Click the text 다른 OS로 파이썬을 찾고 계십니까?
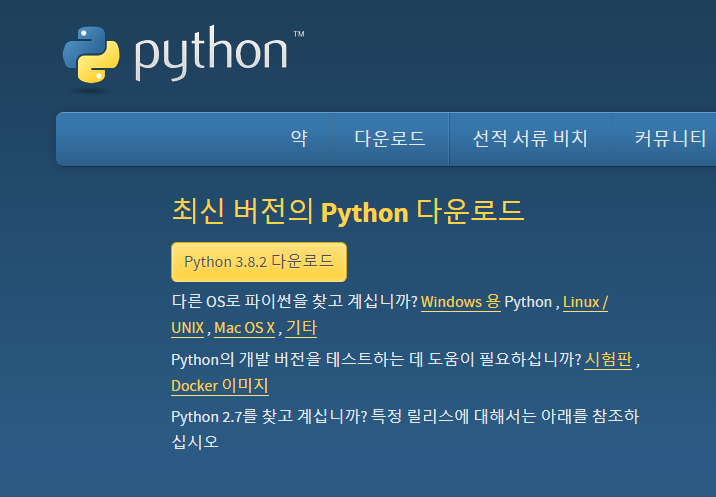The width and height of the screenshot is (716, 497). tap(295, 302)
